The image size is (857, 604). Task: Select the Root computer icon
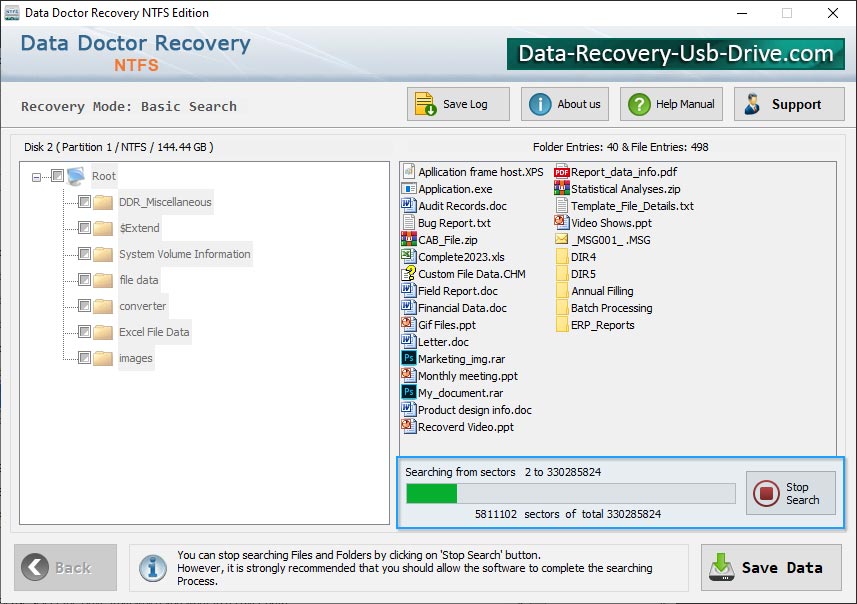coord(76,176)
